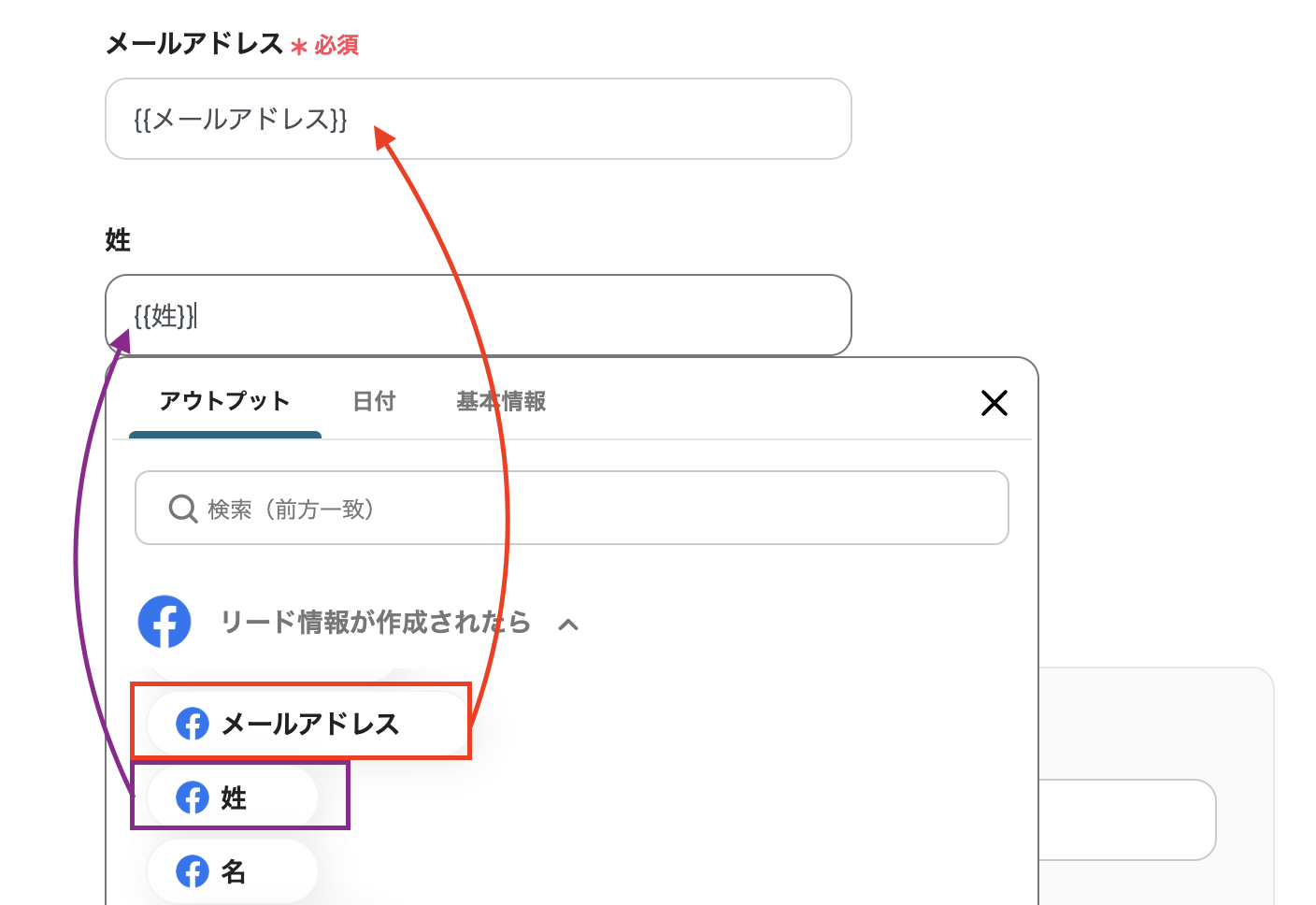Viewport: 1316px width, 905px height.
Task: Choose the 姓 output chip
Action: 234,797
